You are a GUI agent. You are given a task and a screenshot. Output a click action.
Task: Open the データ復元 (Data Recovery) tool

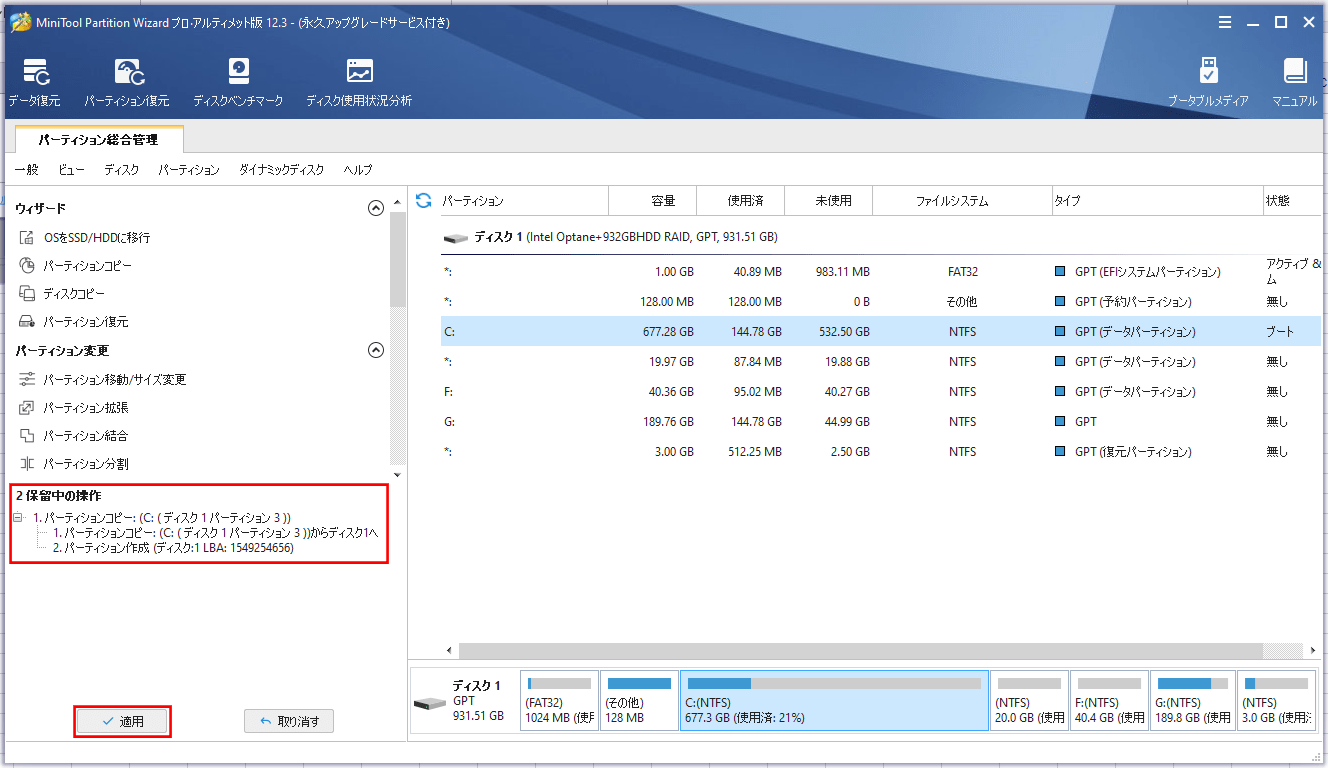(x=35, y=82)
